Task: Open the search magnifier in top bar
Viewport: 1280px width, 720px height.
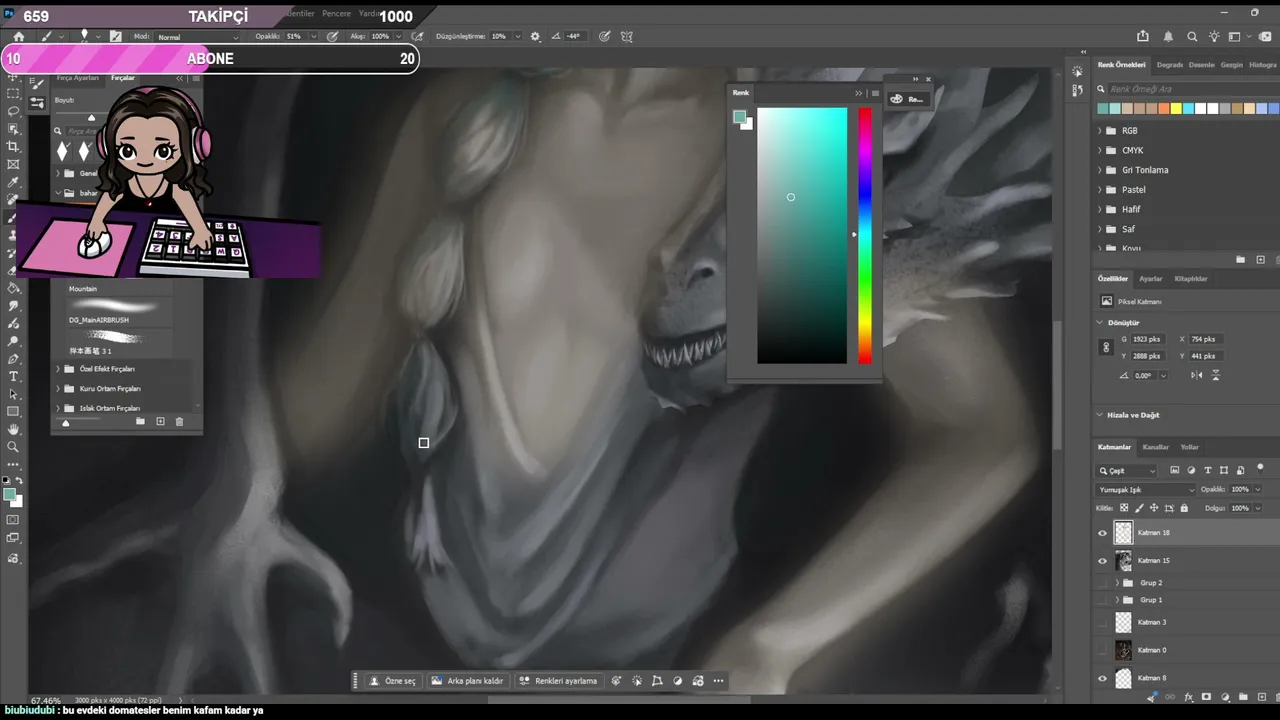Action: point(1192,36)
